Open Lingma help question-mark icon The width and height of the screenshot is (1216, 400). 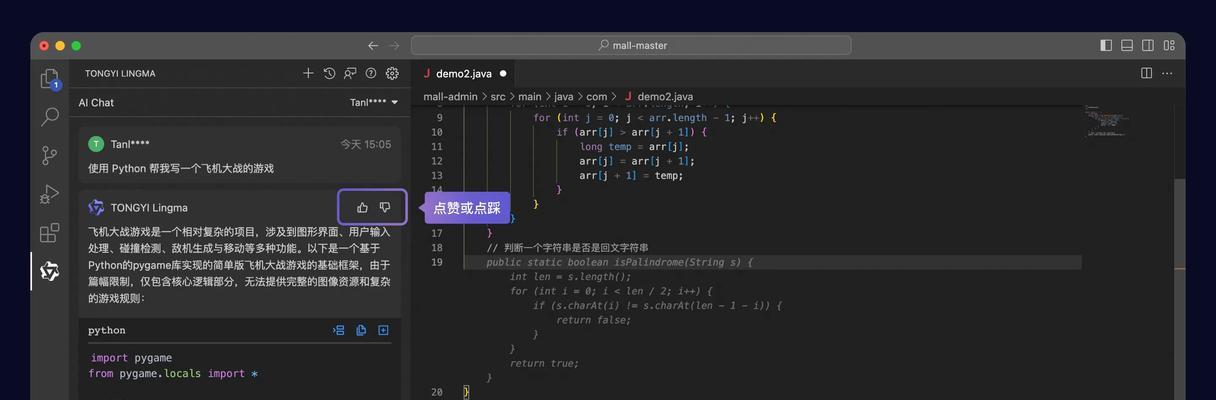pos(371,73)
